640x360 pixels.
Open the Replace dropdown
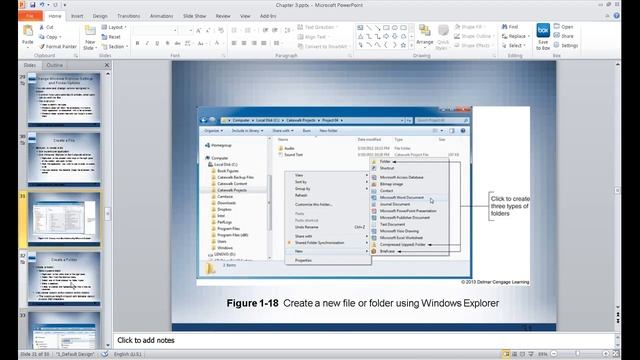coord(516,36)
